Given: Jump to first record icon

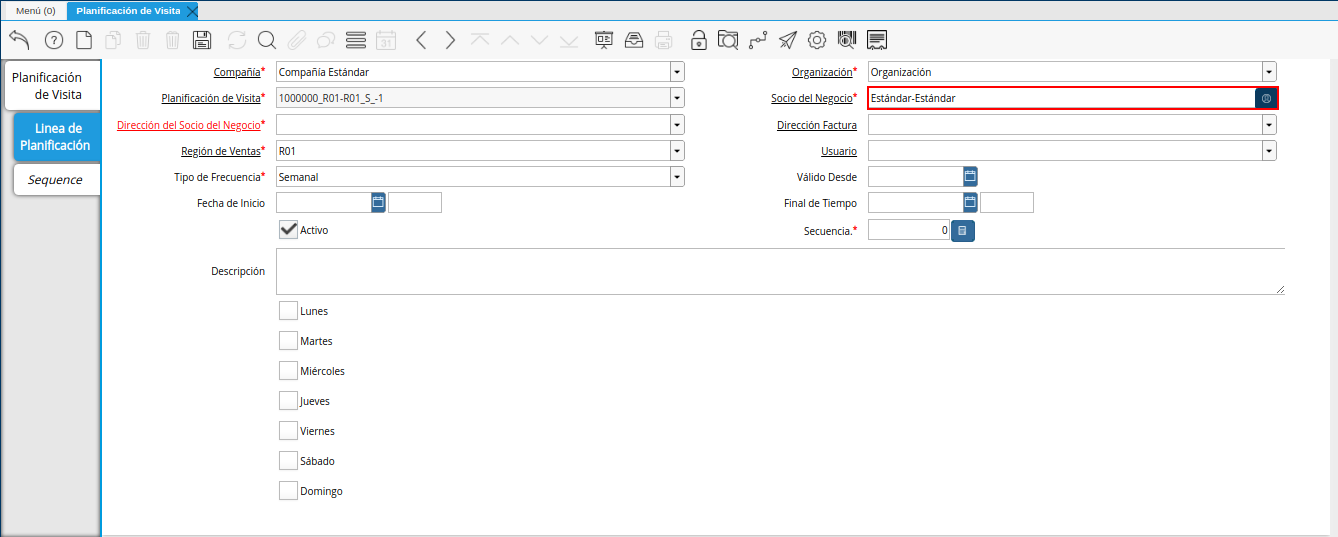Looking at the screenshot, I should tap(480, 40).
